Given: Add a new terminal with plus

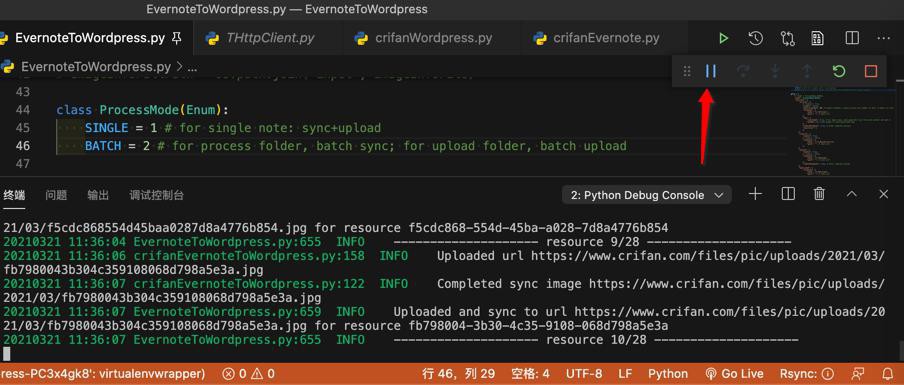Looking at the screenshot, I should [755, 194].
